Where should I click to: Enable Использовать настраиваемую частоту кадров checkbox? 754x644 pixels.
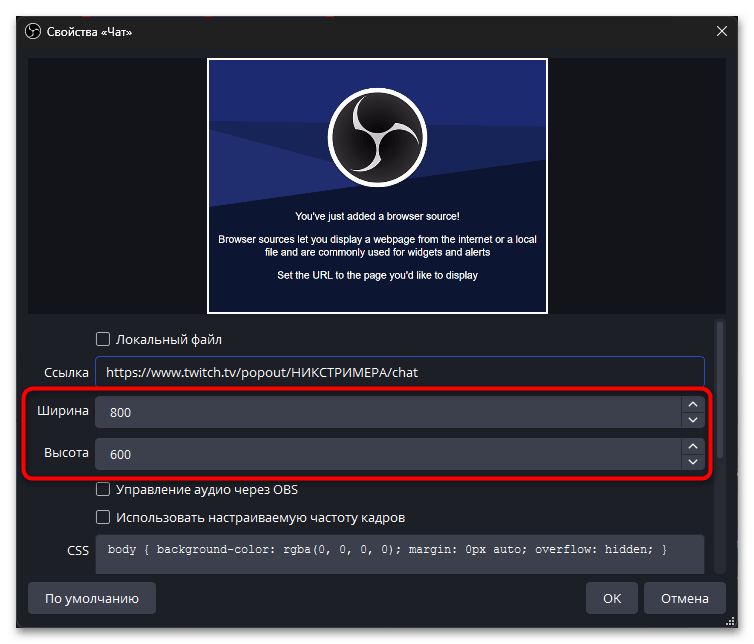(x=103, y=517)
